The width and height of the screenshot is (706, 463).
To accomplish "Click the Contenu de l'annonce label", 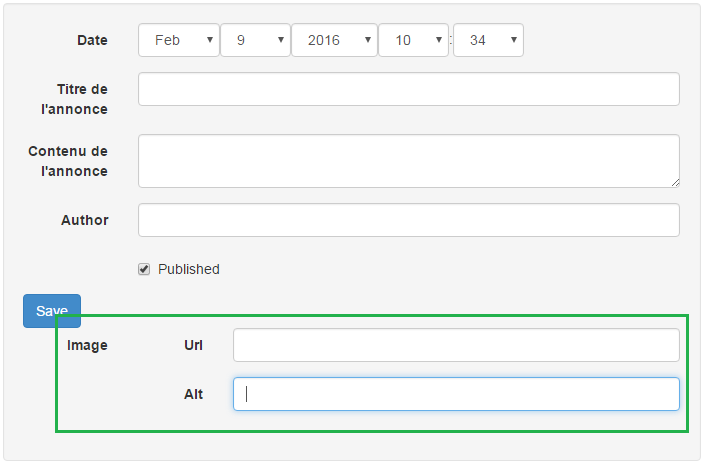I will pyautogui.click(x=68, y=161).
